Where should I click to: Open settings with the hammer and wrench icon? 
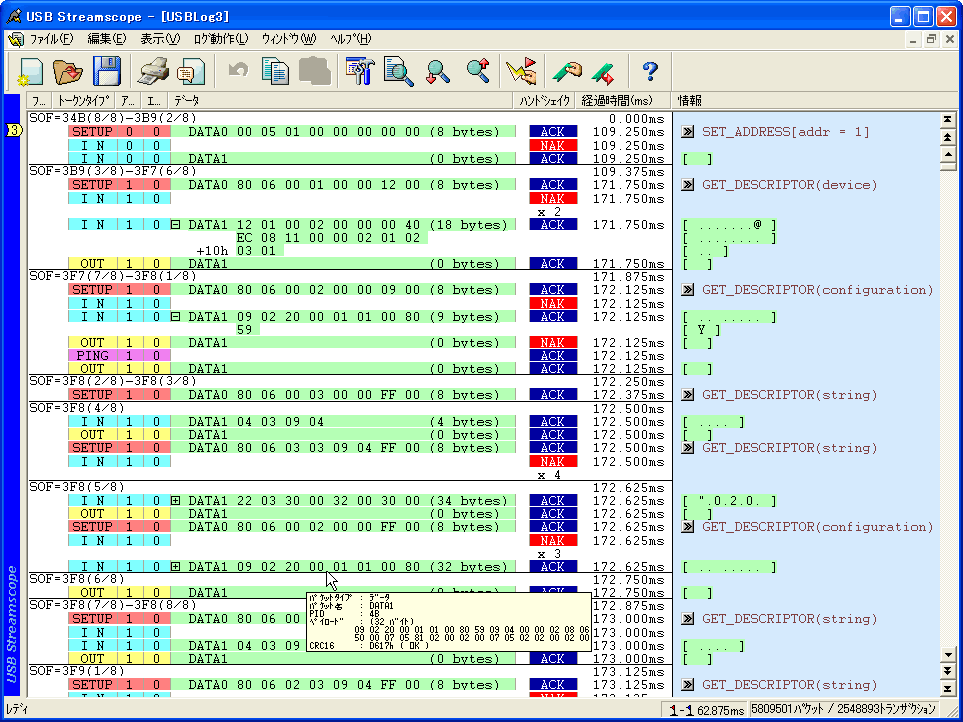(360, 71)
